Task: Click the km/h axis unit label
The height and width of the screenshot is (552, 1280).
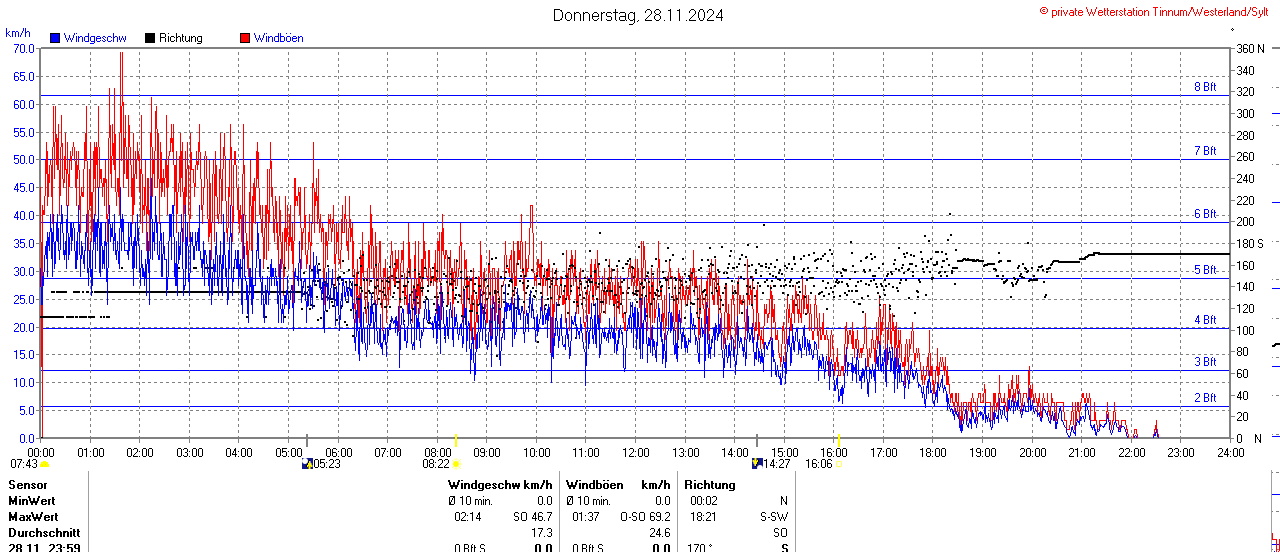Action: tap(18, 33)
